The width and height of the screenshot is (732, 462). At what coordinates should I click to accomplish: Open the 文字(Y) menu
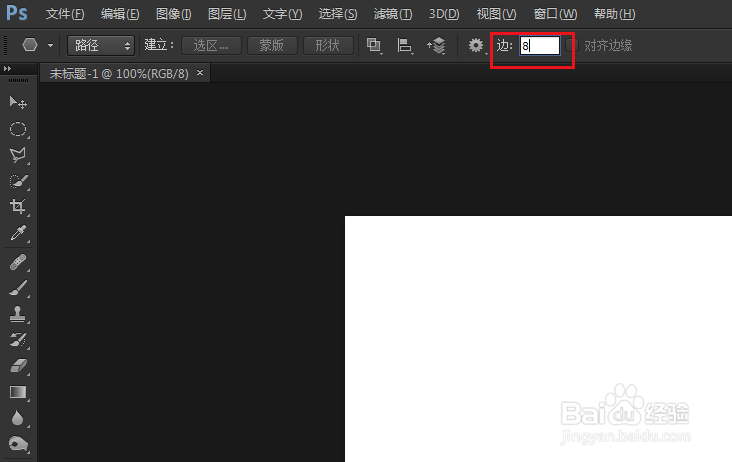click(282, 14)
